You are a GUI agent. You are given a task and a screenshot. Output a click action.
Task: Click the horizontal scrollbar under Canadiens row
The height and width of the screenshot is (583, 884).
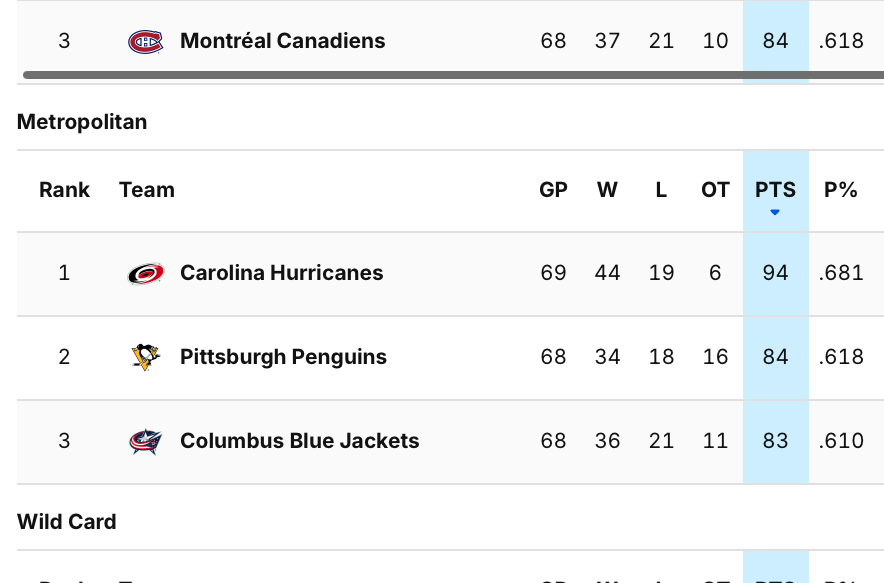450,75
